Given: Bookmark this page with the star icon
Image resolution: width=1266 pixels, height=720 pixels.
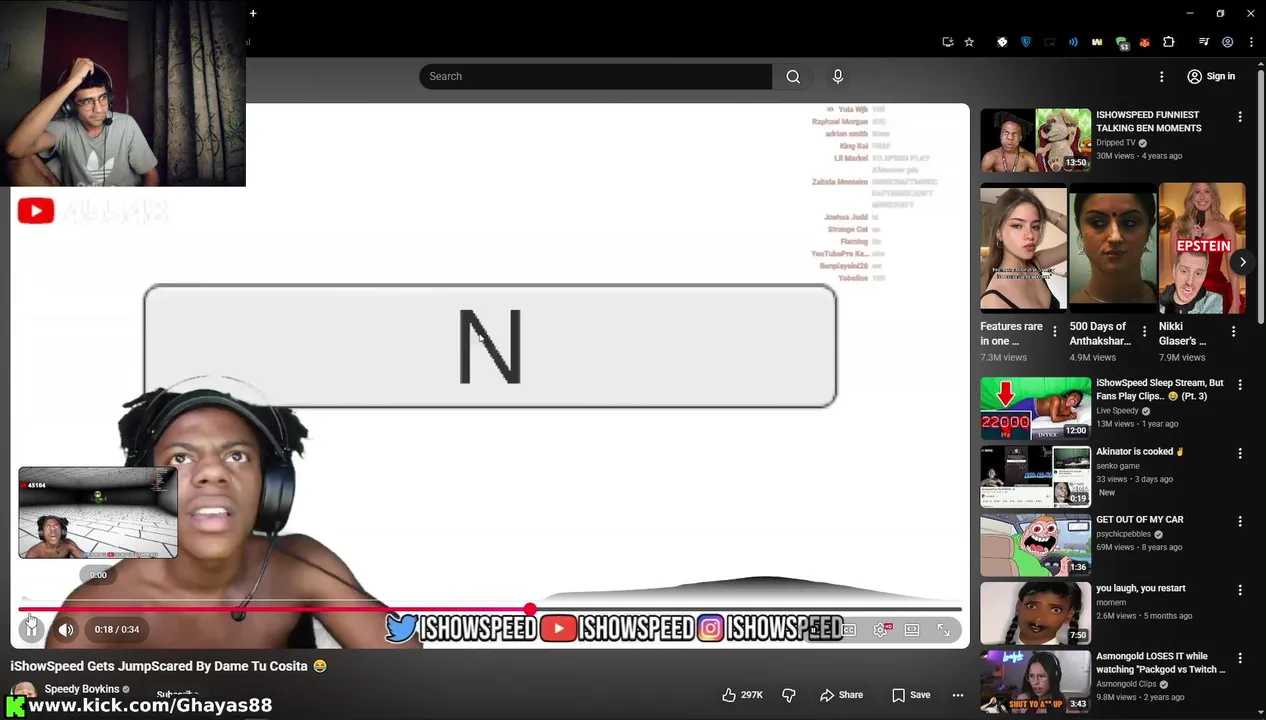Looking at the screenshot, I should [x=969, y=42].
